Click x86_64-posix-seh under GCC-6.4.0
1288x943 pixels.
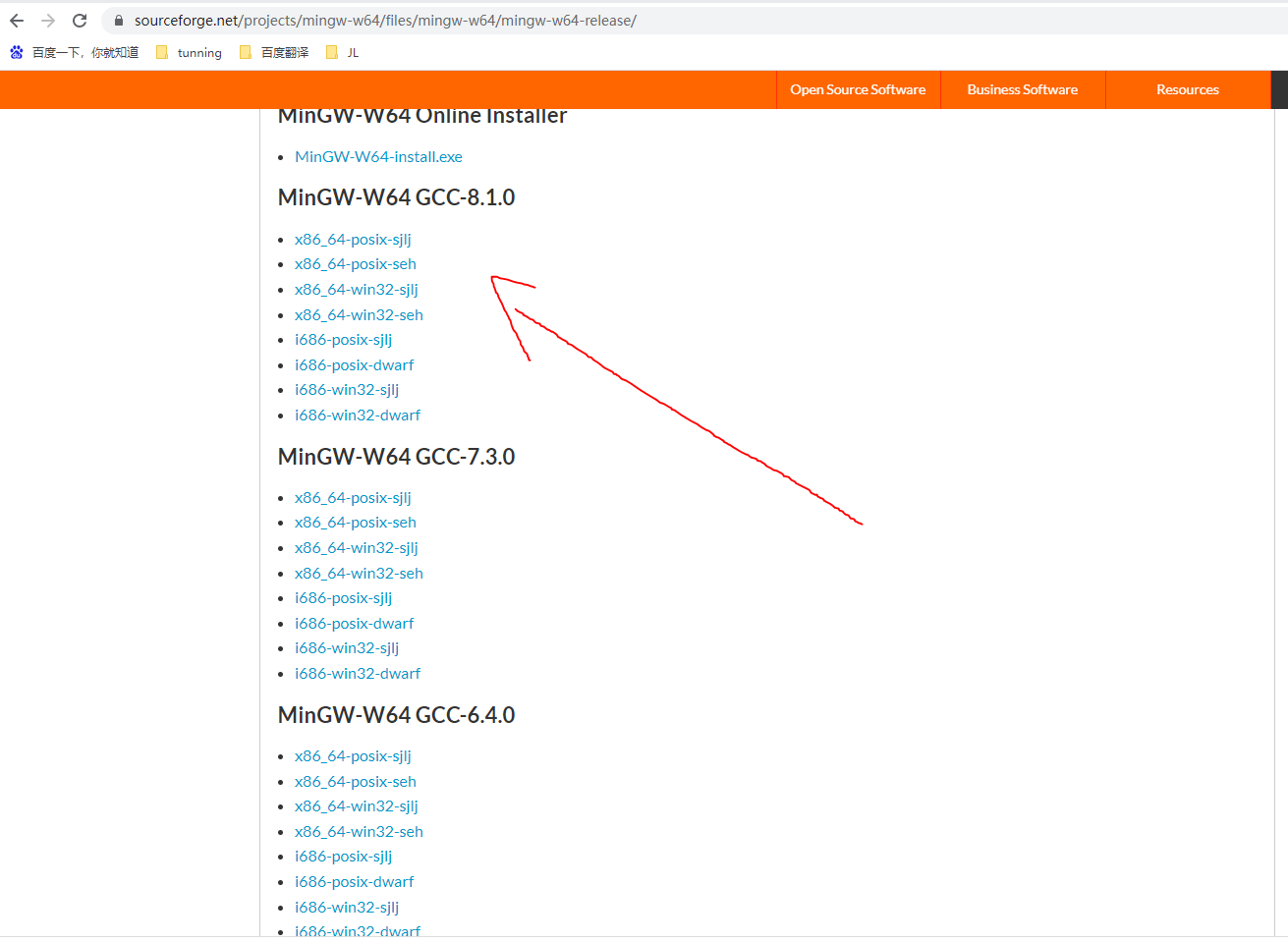[x=356, y=782]
